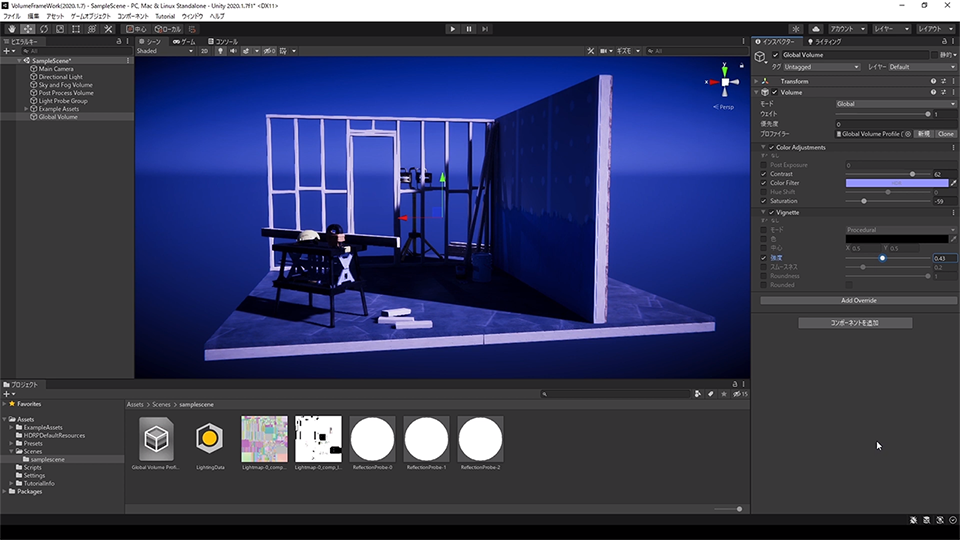The image size is (960, 540).
Task: Click the Pause button
Action: point(469,29)
